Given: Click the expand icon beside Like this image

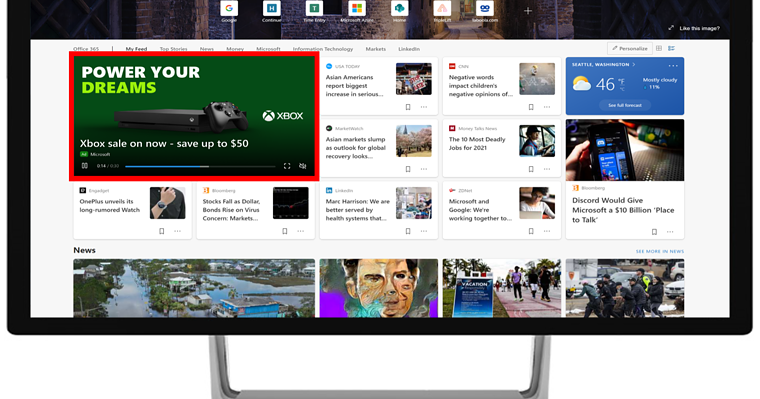Looking at the screenshot, I should [x=671, y=28].
